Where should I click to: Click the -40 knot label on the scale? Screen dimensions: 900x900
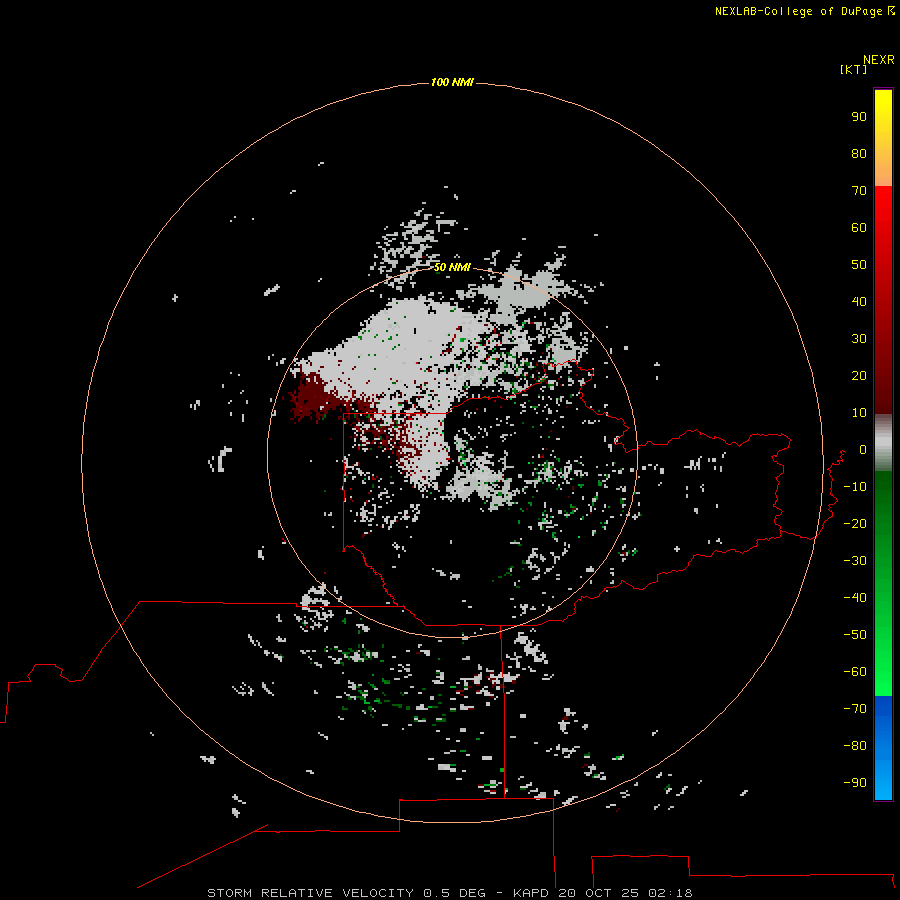click(x=855, y=598)
